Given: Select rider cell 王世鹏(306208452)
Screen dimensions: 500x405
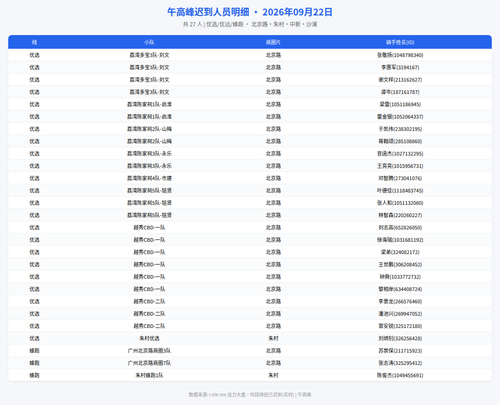Looking at the screenshot, I should pos(400,265).
